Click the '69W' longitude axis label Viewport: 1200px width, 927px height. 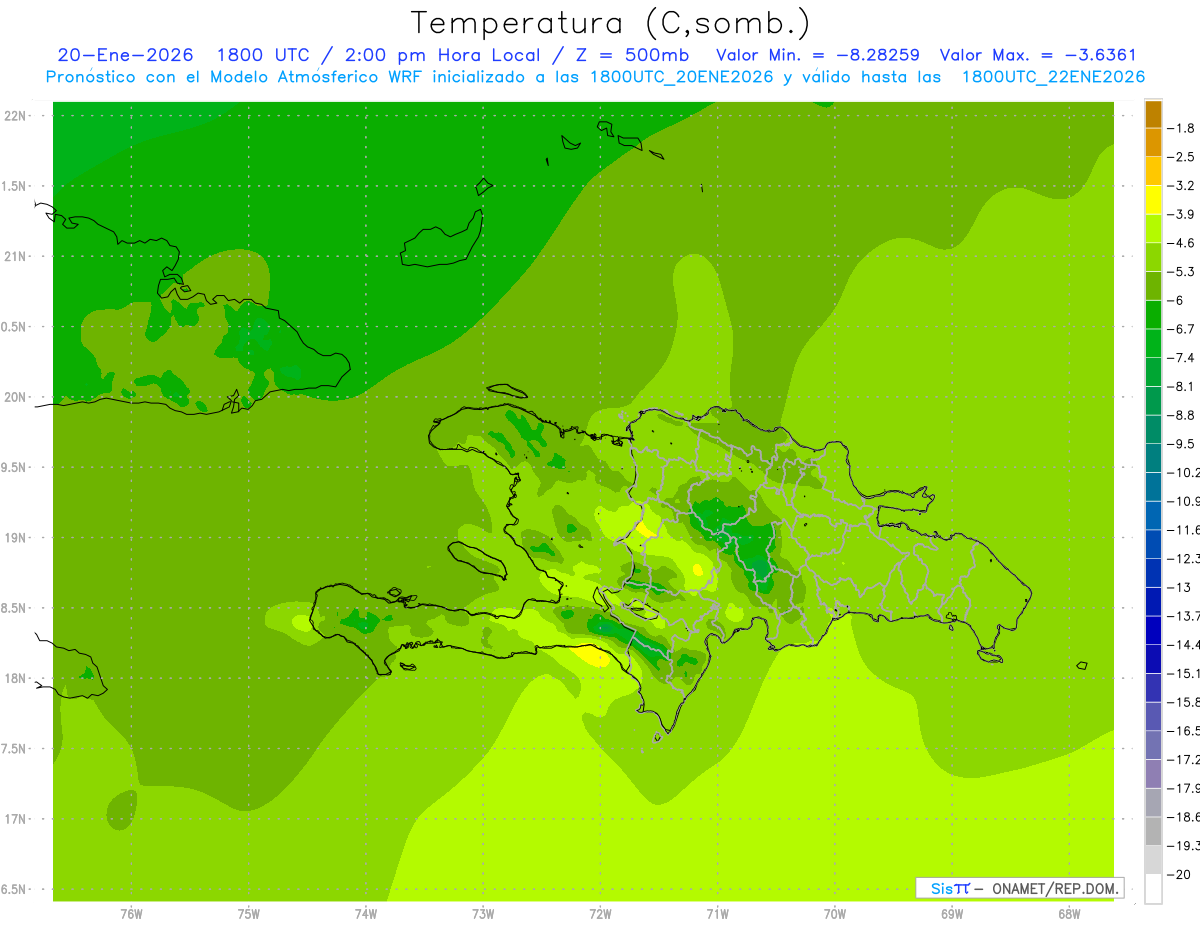click(952, 913)
